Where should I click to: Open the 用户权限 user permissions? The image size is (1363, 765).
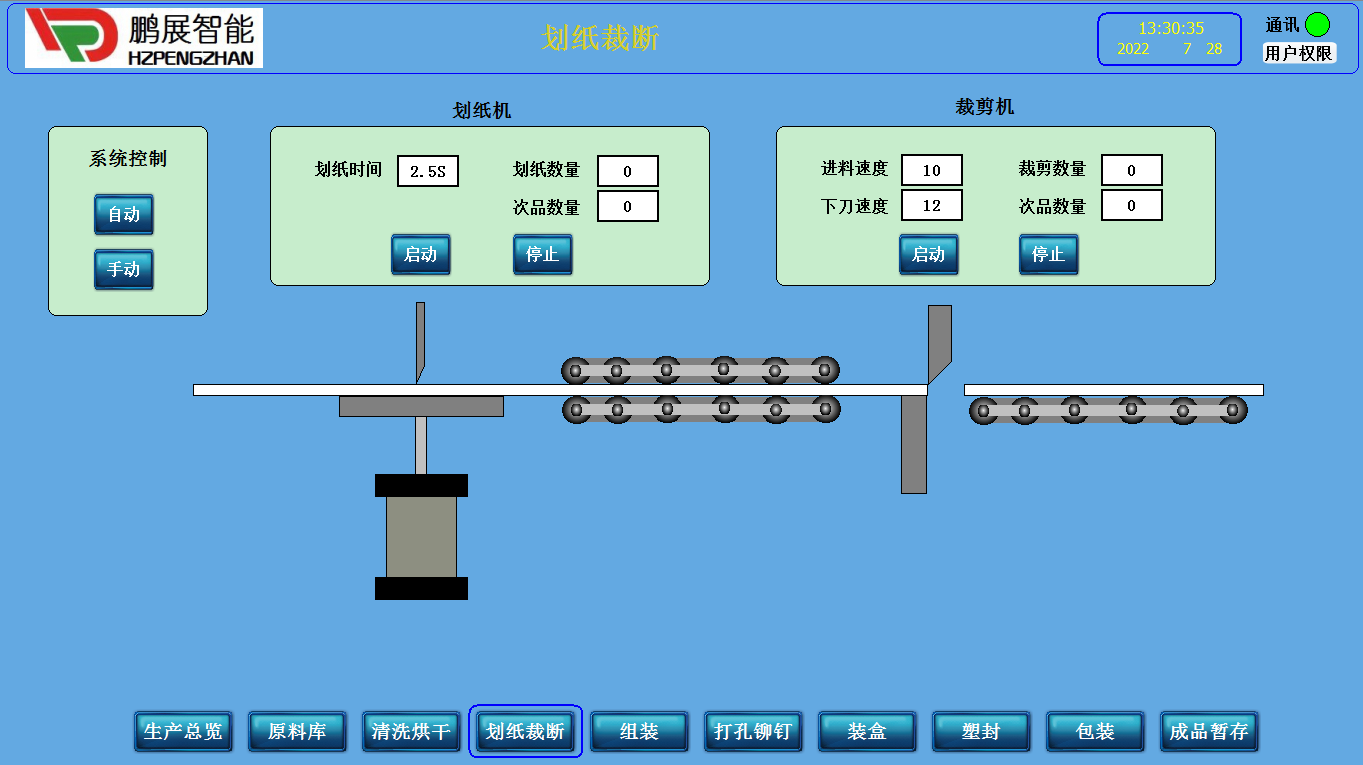[1298, 54]
